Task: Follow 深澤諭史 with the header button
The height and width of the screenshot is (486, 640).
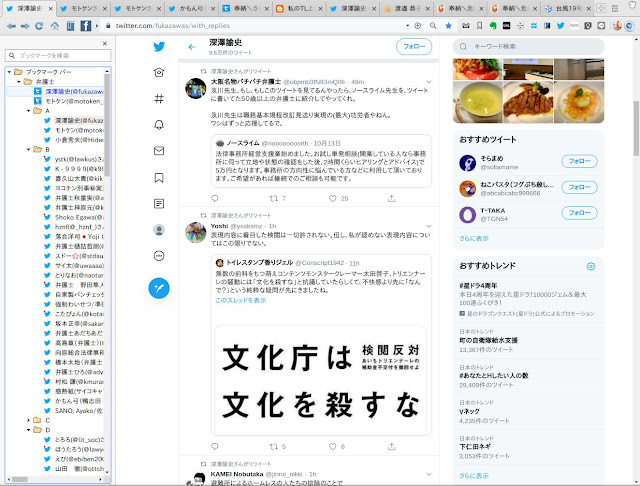Action: coord(414,47)
